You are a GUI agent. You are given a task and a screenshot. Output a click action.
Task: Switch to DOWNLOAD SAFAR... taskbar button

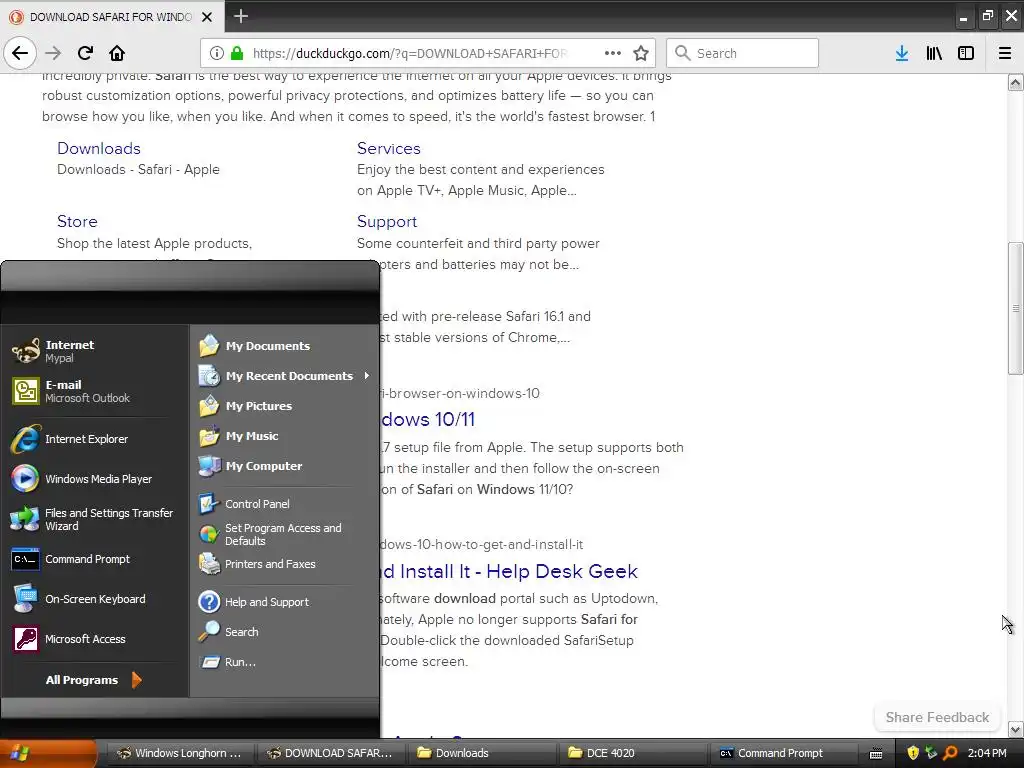click(329, 753)
